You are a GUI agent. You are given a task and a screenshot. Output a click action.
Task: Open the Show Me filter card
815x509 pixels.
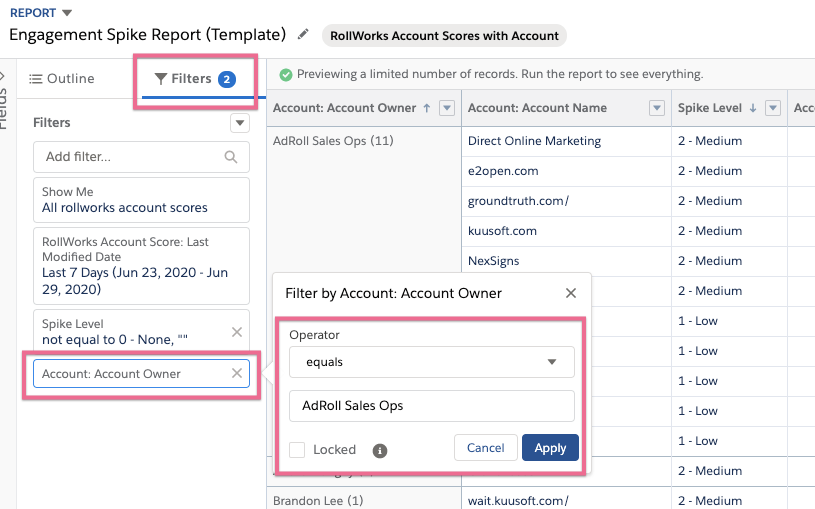pyautogui.click(x=141, y=200)
